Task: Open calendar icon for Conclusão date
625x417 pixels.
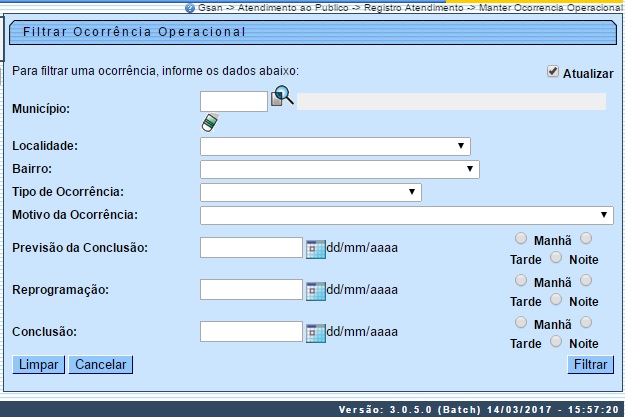Action: pyautogui.click(x=316, y=333)
